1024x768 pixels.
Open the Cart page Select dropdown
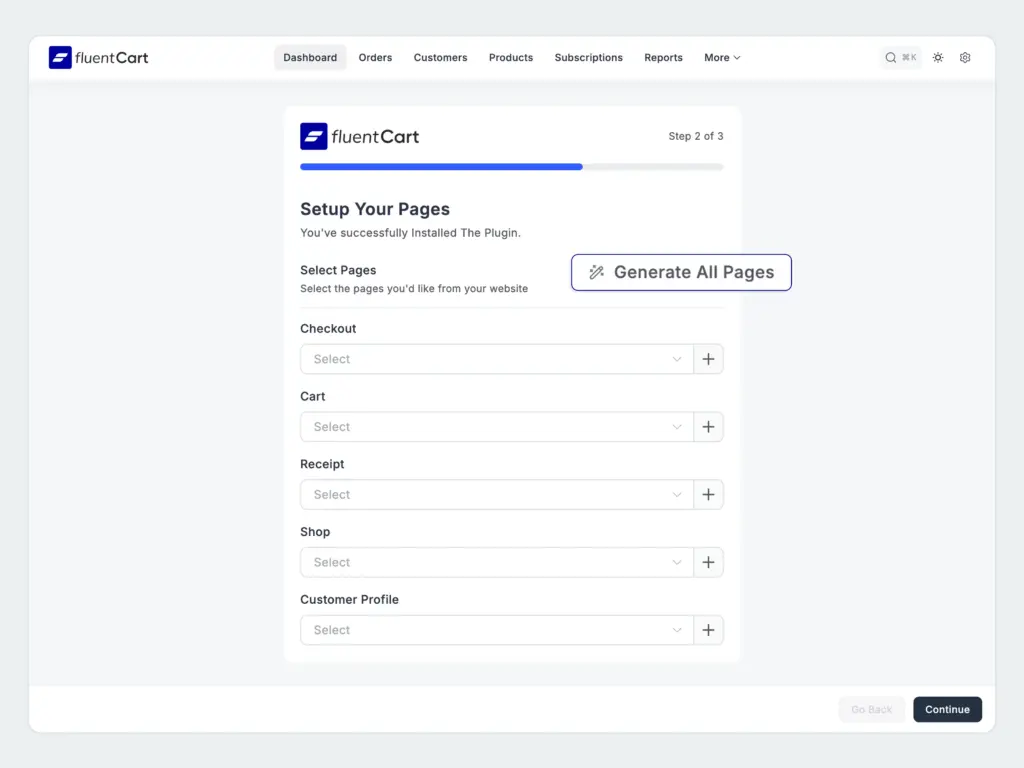pyautogui.click(x=496, y=426)
